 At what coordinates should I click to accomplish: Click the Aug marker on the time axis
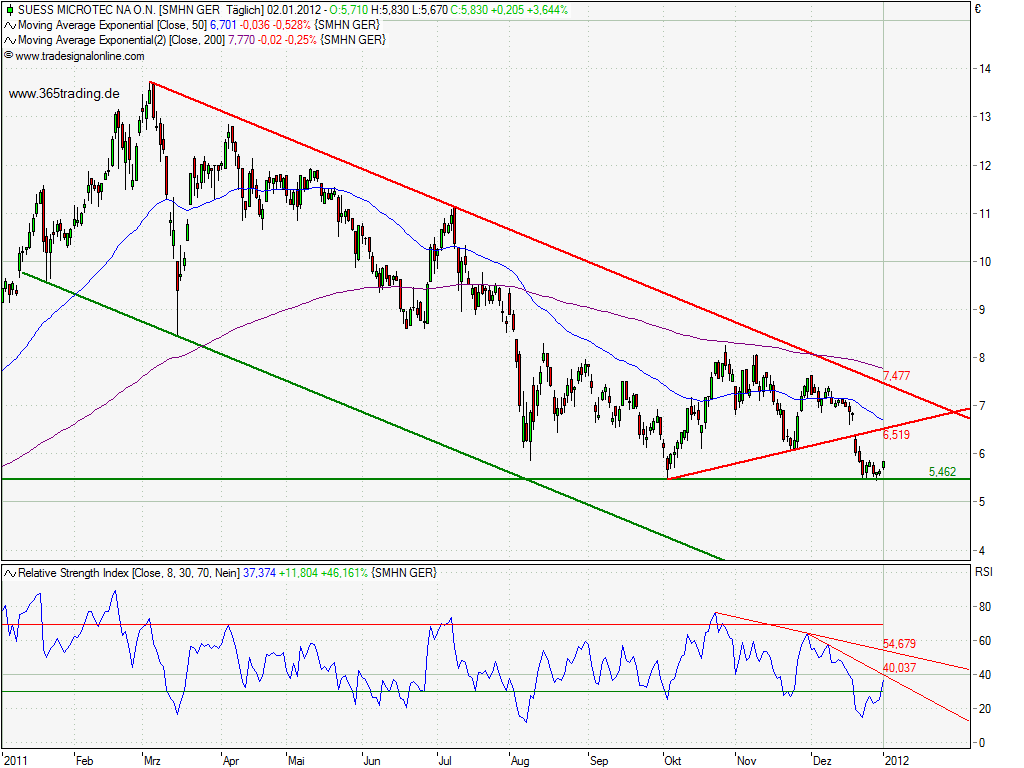(x=518, y=760)
